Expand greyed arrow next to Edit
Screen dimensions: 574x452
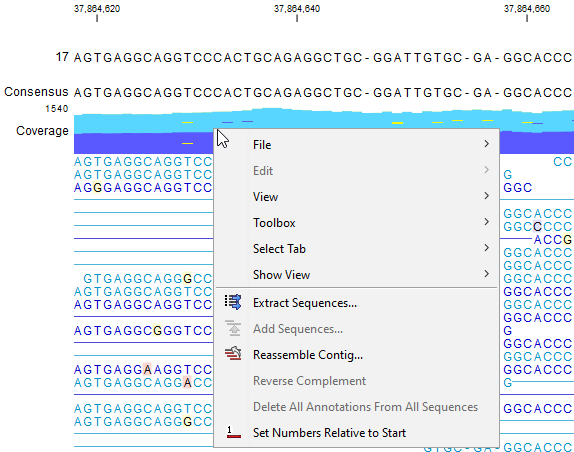pos(487,170)
